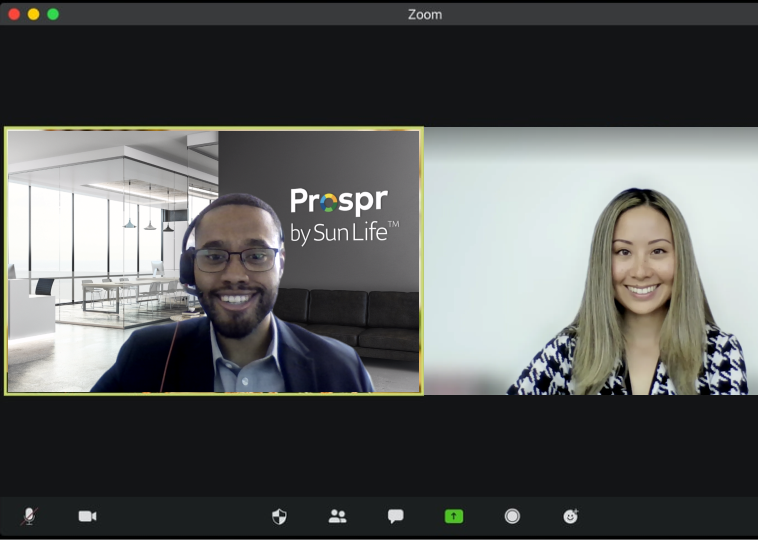Select the man's video tile with Prospr background
Screen dimensions: 758x540
tap(214, 261)
